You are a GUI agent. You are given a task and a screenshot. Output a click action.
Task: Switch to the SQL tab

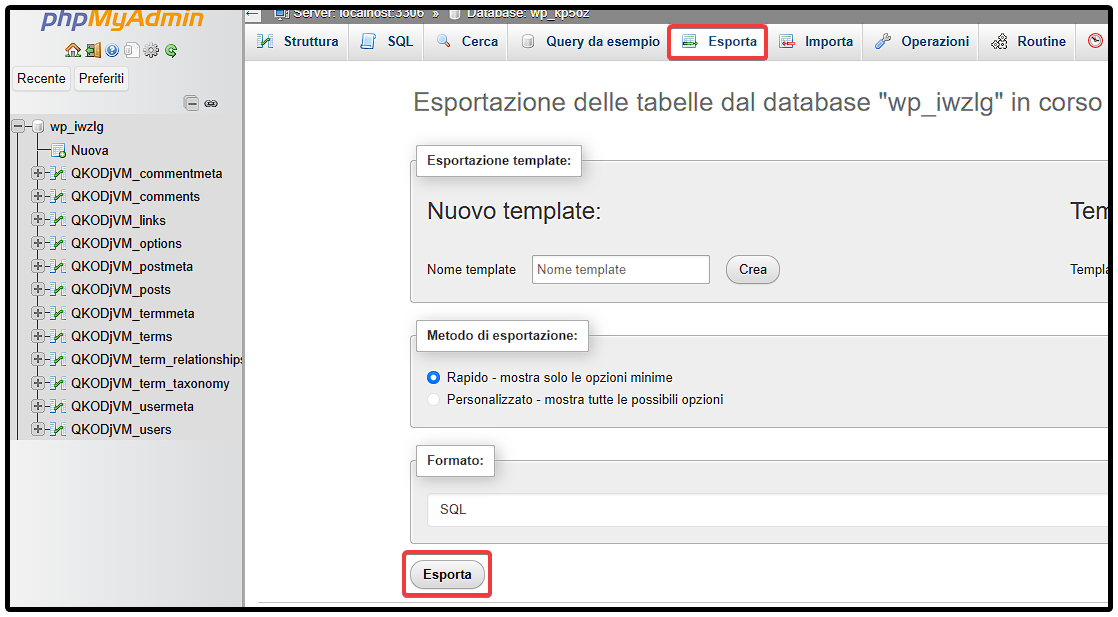[x=386, y=41]
